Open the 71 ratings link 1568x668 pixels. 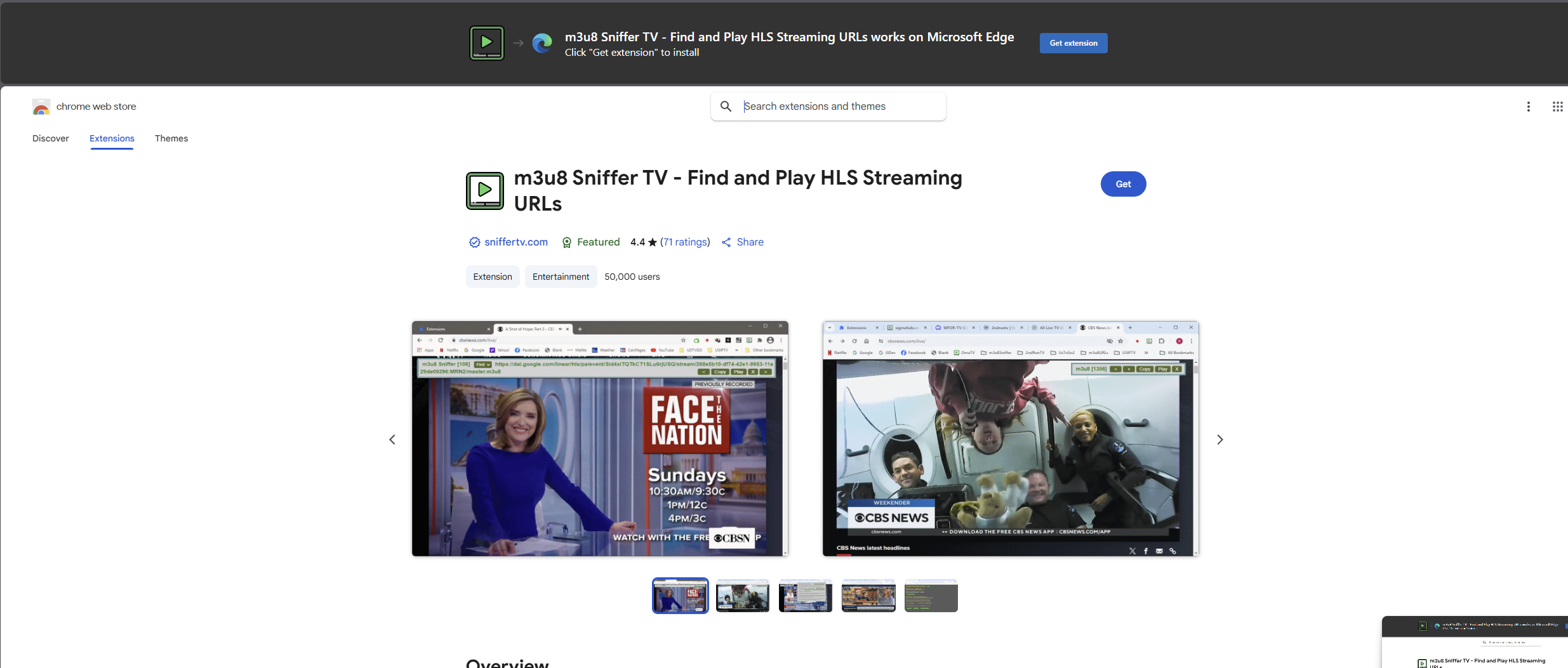pos(685,242)
